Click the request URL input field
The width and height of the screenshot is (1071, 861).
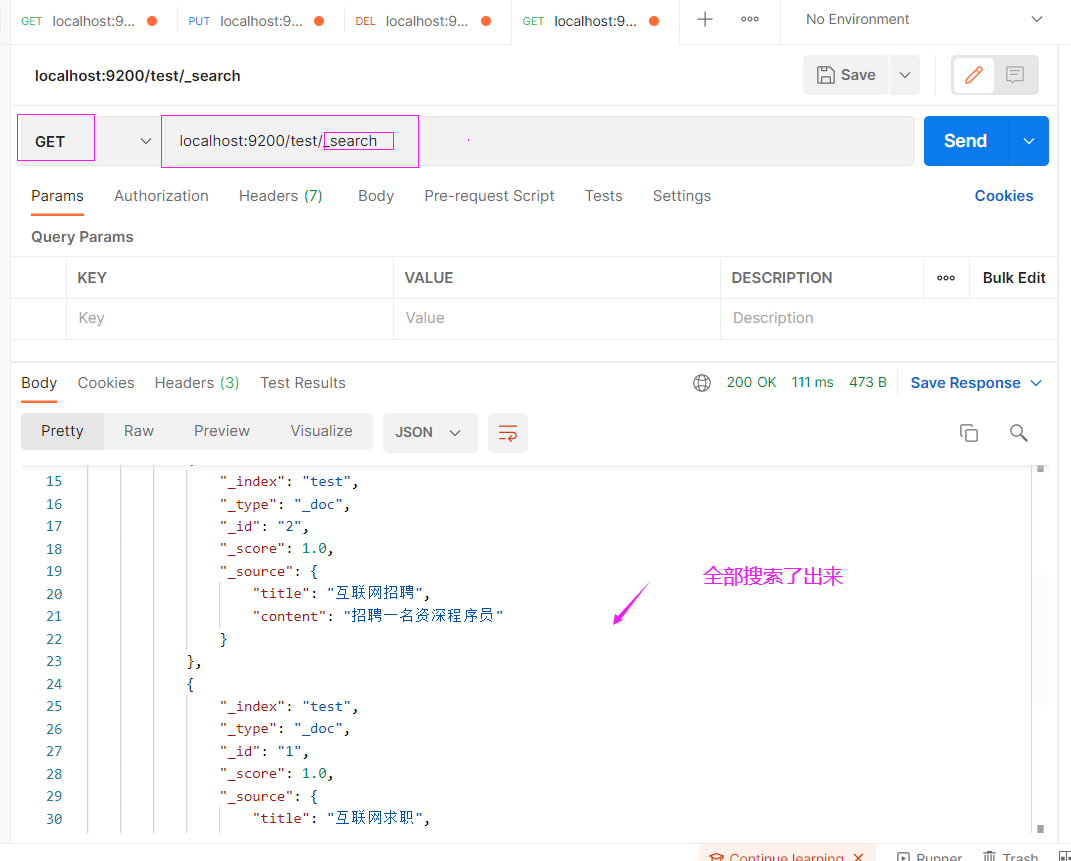coord(538,141)
